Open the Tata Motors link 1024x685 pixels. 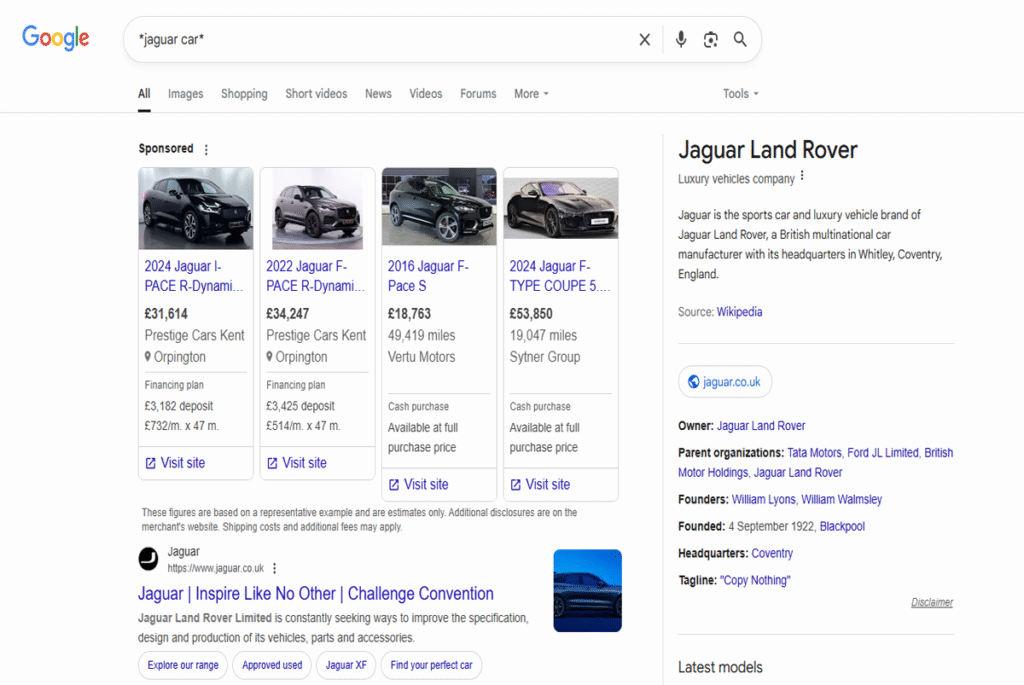click(x=814, y=453)
